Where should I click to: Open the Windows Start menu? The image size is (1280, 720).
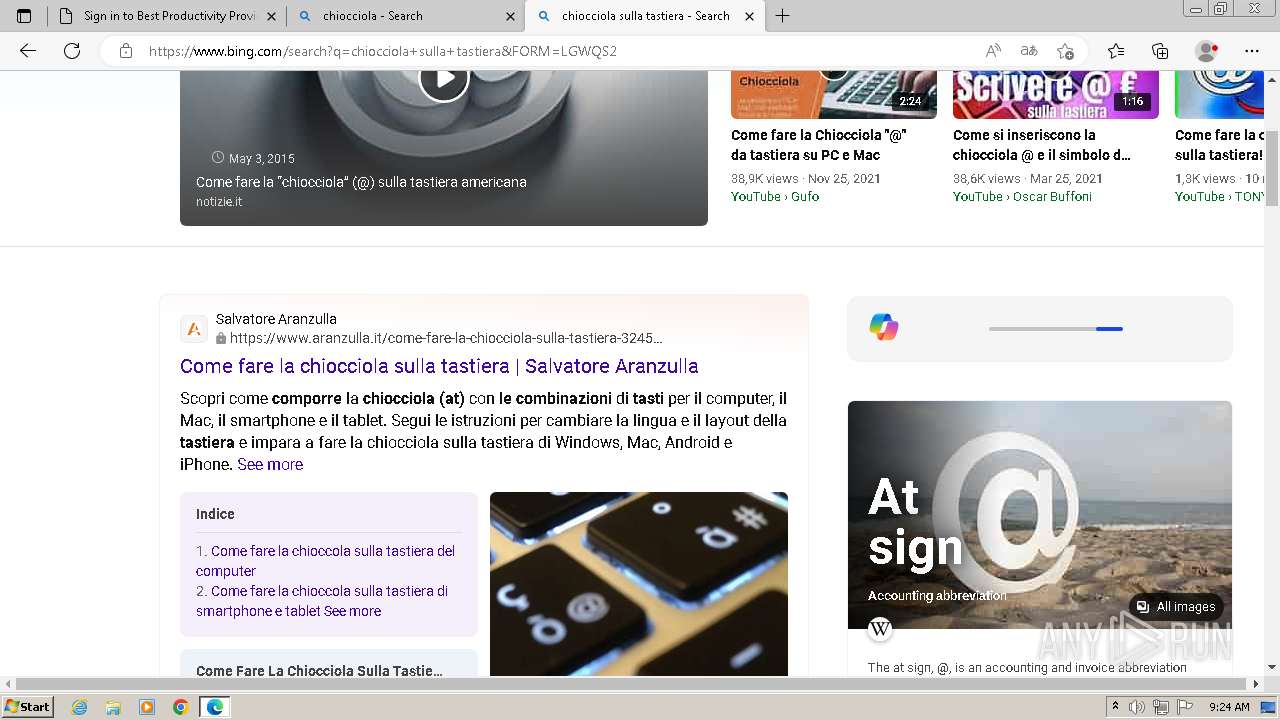[28, 707]
